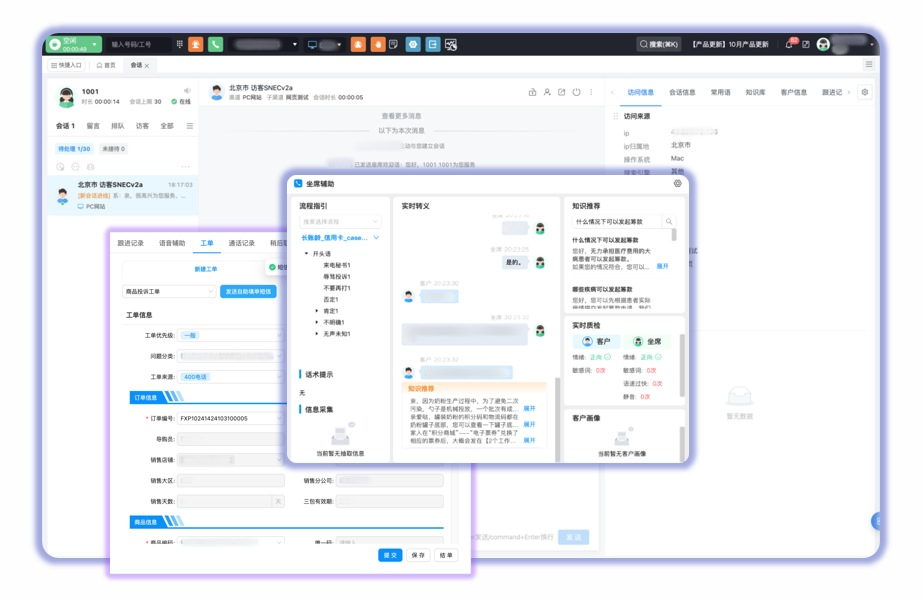Click the list menu icon beside 全部 tab
Screen dimensions: 922x599
(x=190, y=127)
